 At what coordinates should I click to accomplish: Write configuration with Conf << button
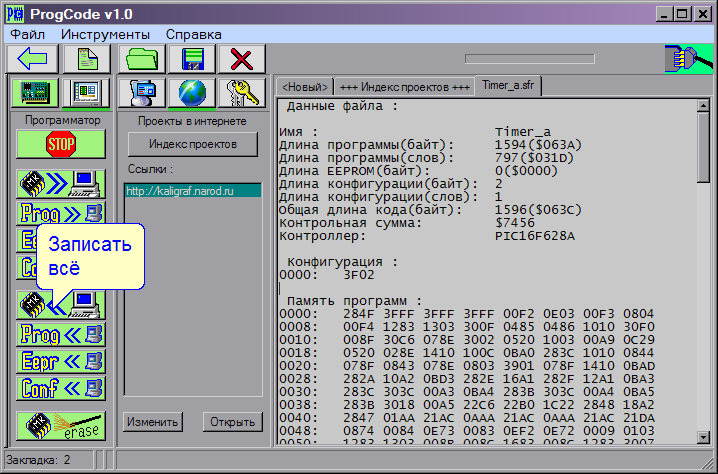point(61,388)
